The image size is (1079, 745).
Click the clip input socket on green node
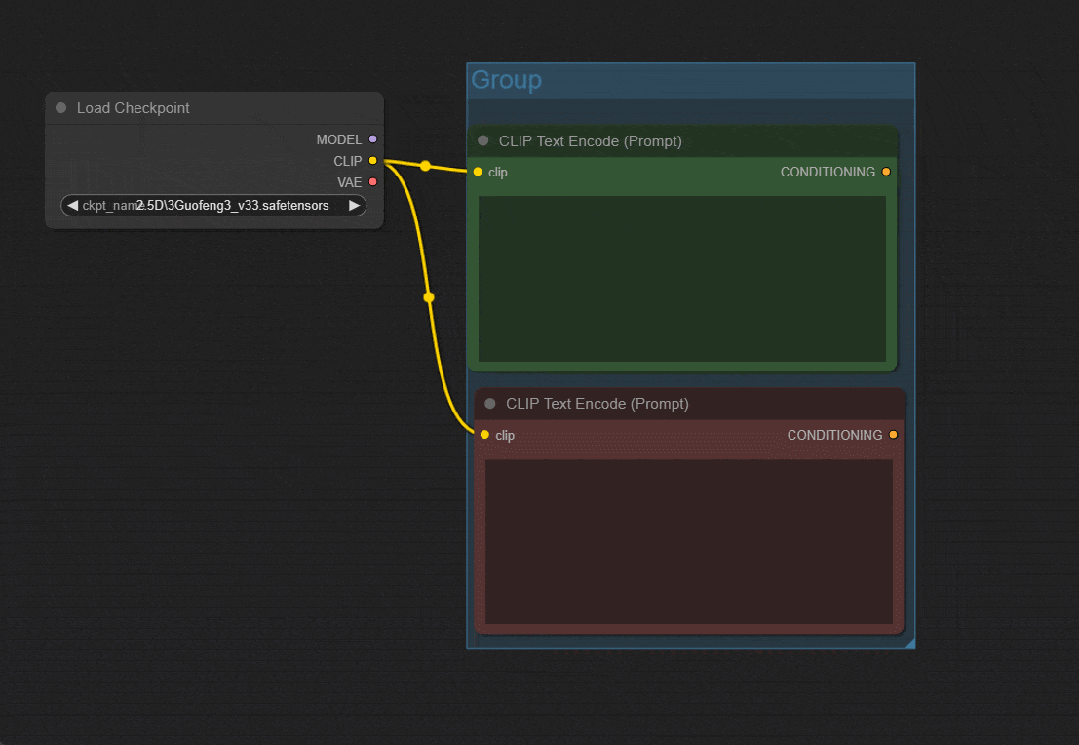[478, 172]
